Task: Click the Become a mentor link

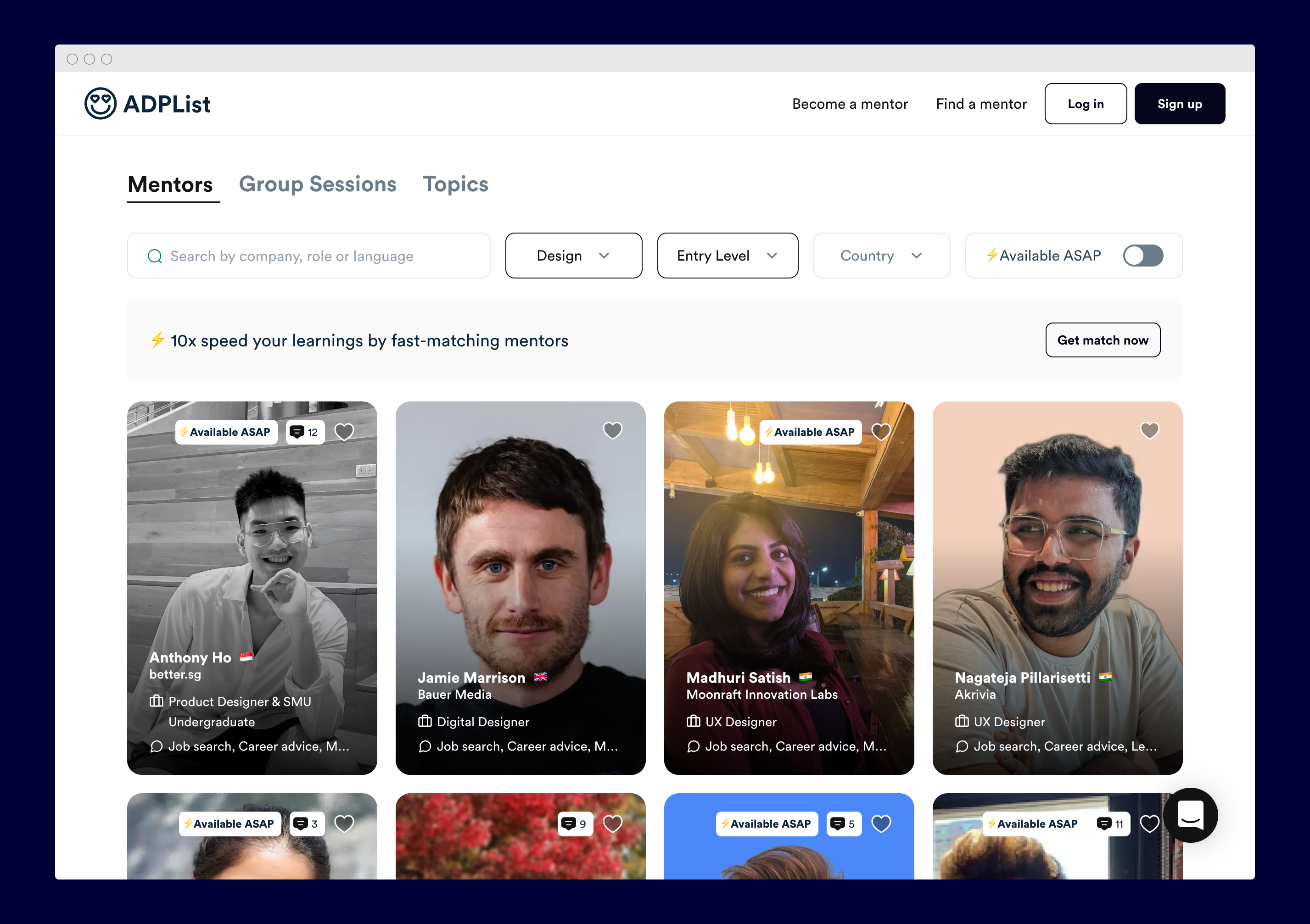Action: (850, 104)
